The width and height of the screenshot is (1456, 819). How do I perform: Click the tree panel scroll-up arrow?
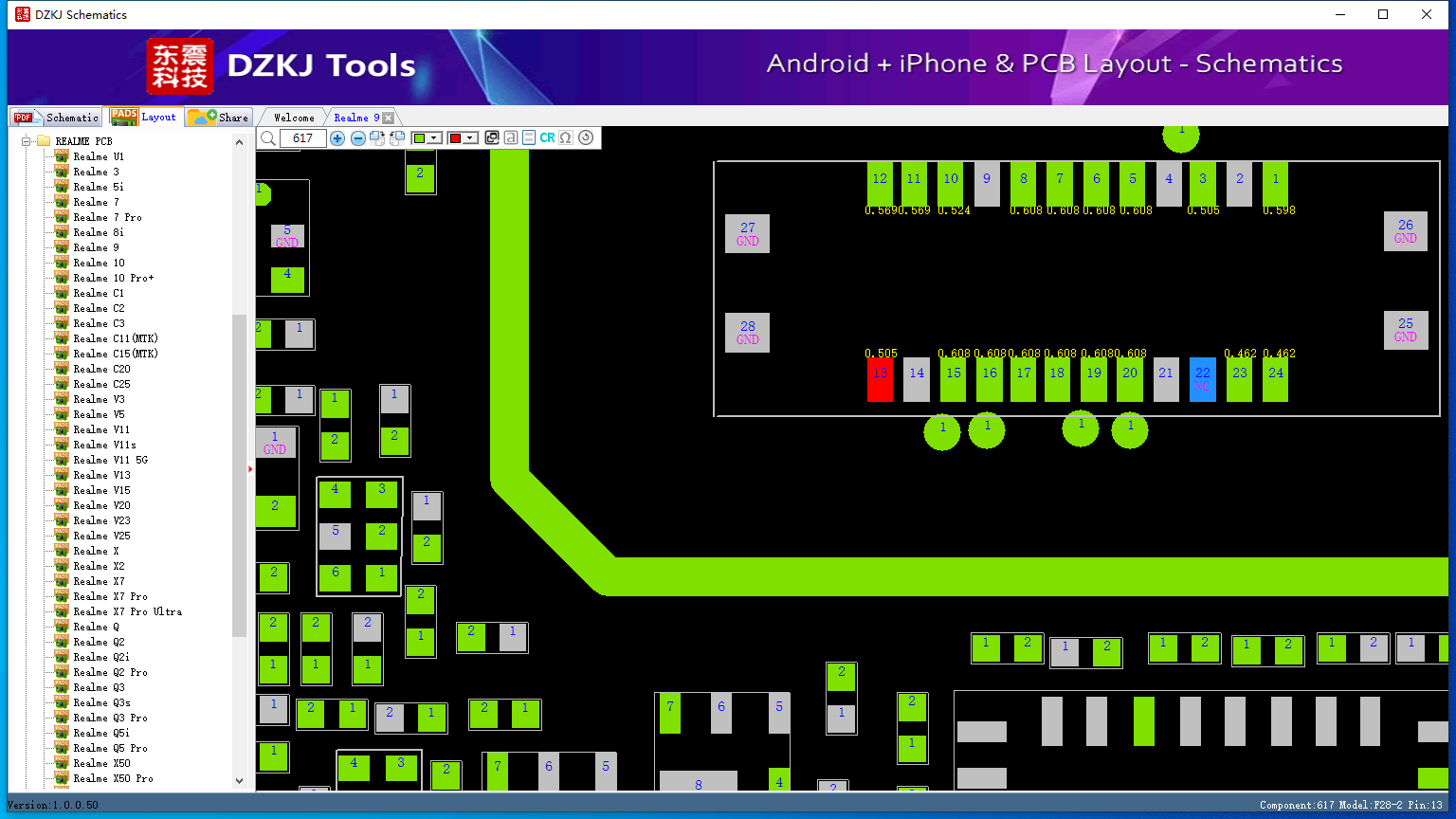coord(239,141)
